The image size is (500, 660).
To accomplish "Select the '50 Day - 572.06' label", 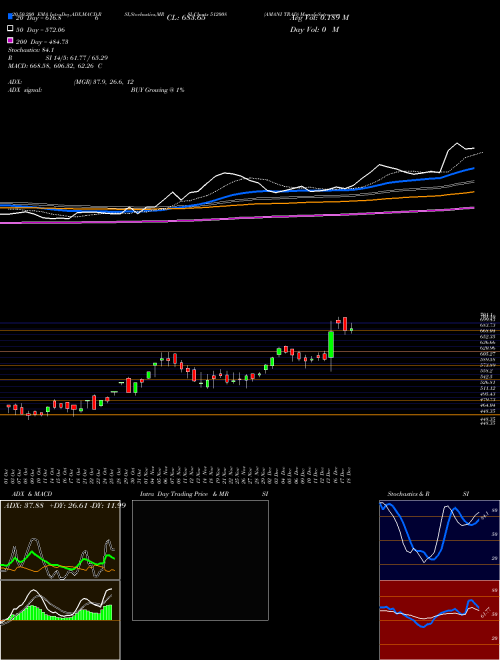I will coord(40,30).
